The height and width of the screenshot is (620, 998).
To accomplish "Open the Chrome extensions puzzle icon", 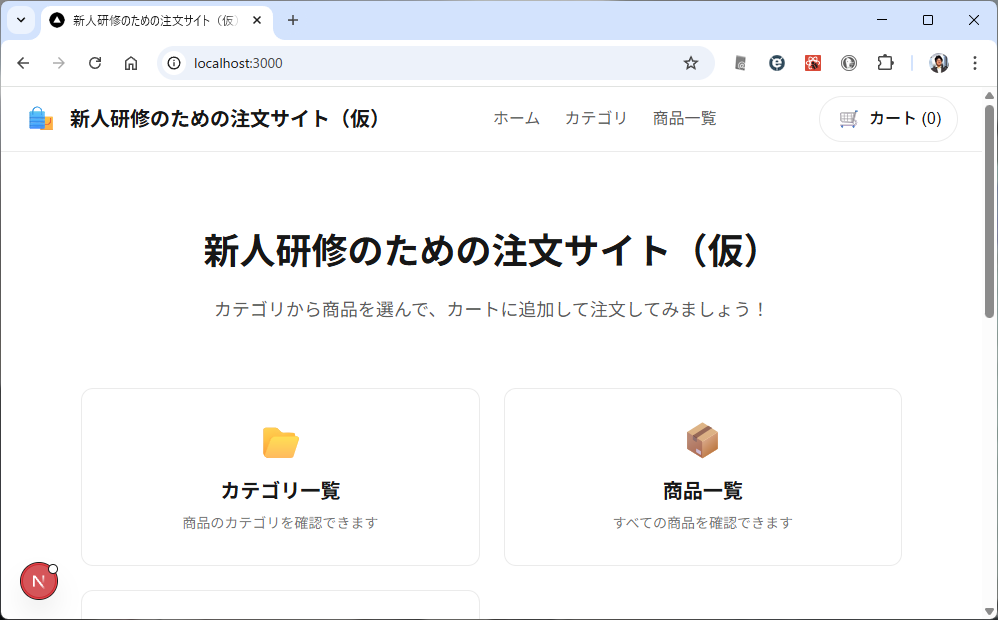I will click(x=885, y=63).
